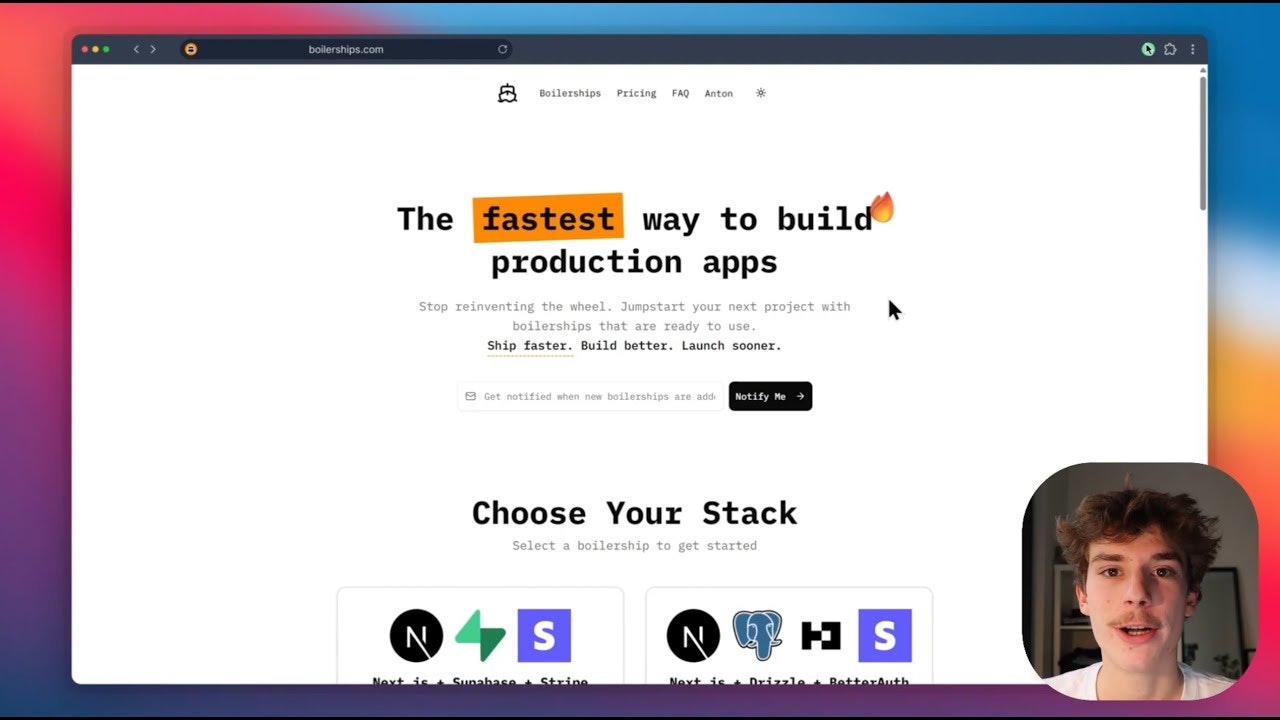The height and width of the screenshot is (720, 1280).
Task: Go to the Pricing page
Action: (x=636, y=93)
